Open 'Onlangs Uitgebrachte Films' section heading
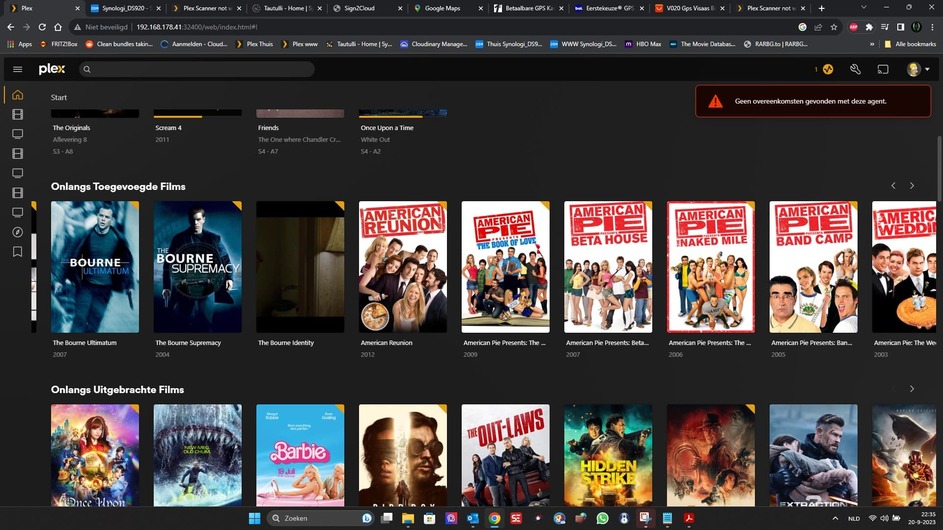This screenshot has width=943, height=530. tap(117, 390)
